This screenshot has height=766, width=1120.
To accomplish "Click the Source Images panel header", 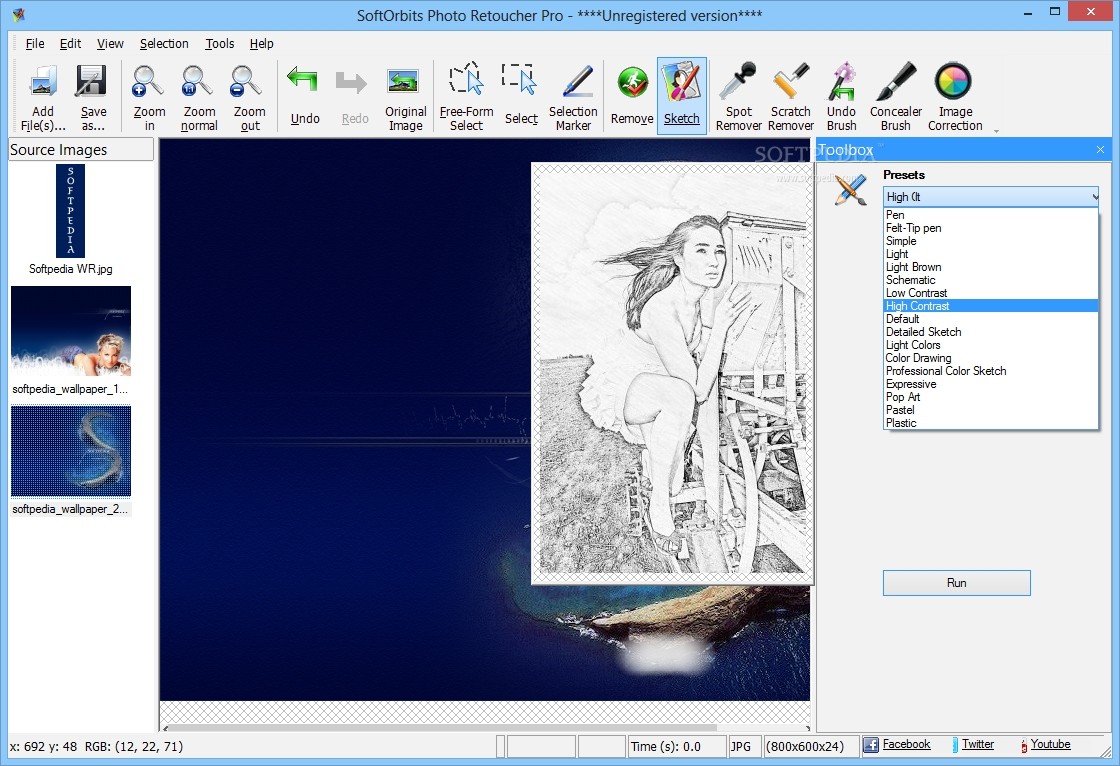I will [x=81, y=150].
